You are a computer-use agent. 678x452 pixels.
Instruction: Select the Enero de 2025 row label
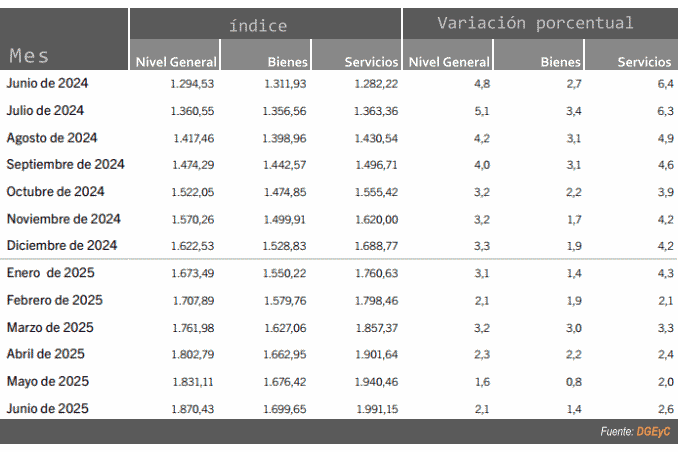click(51, 272)
